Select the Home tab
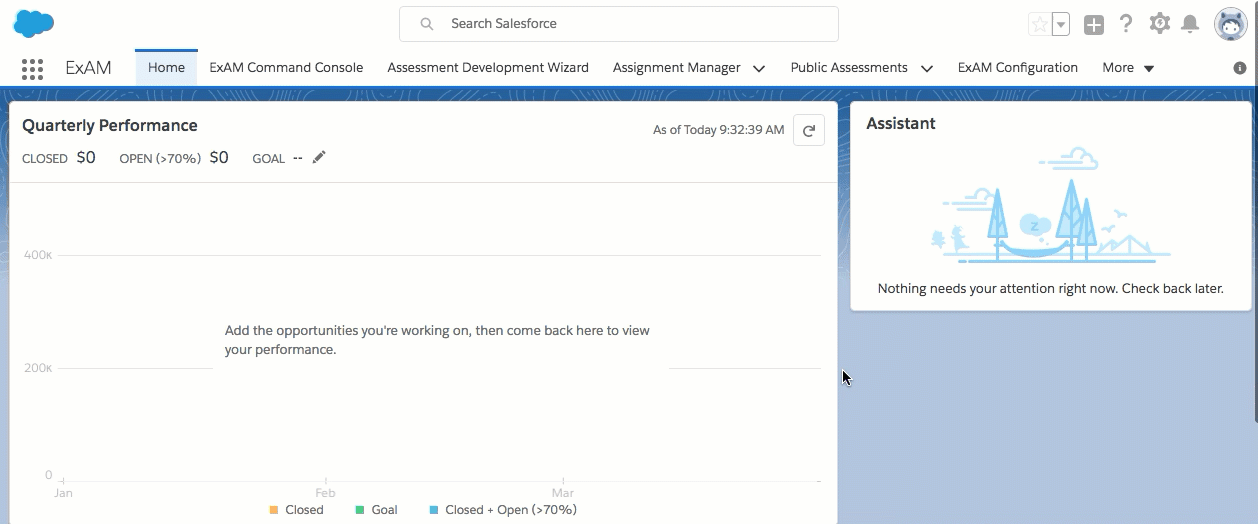Image resolution: width=1258 pixels, height=524 pixels. coord(166,68)
